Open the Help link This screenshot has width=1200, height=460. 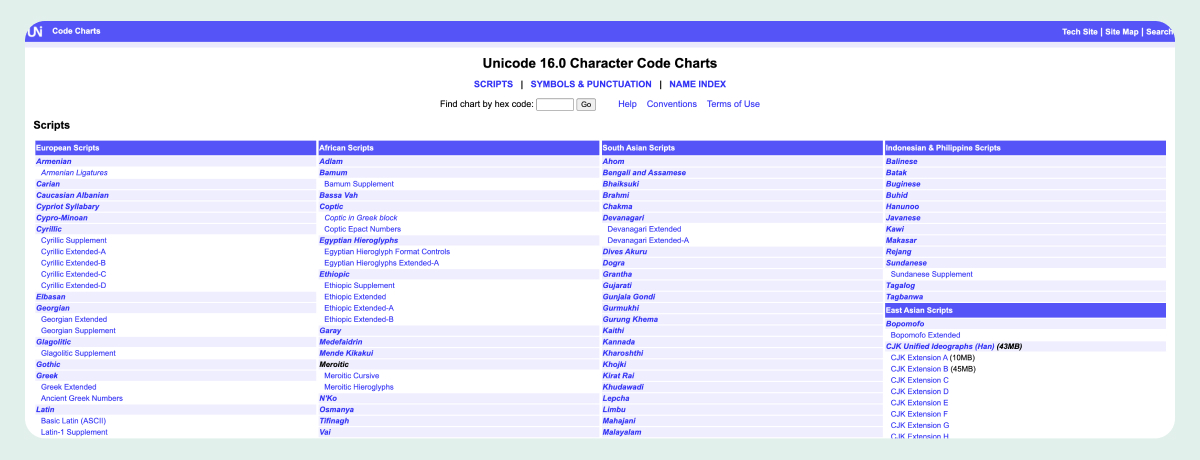(x=627, y=104)
